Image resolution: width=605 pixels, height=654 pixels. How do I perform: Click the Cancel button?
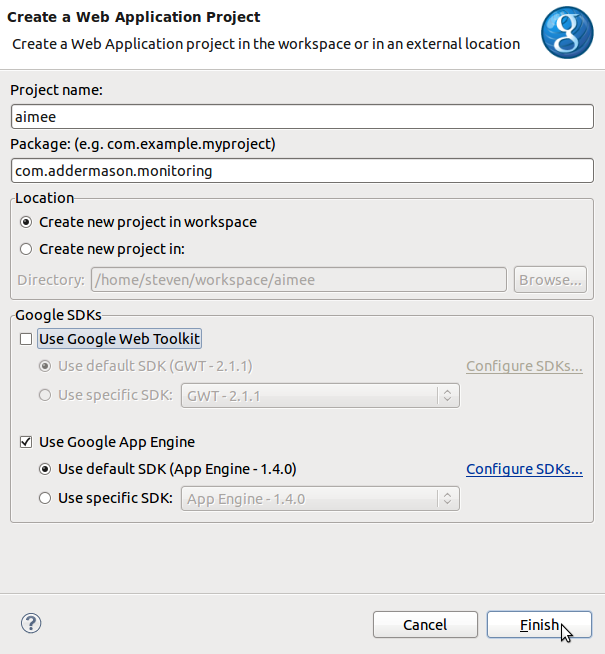pos(425,625)
